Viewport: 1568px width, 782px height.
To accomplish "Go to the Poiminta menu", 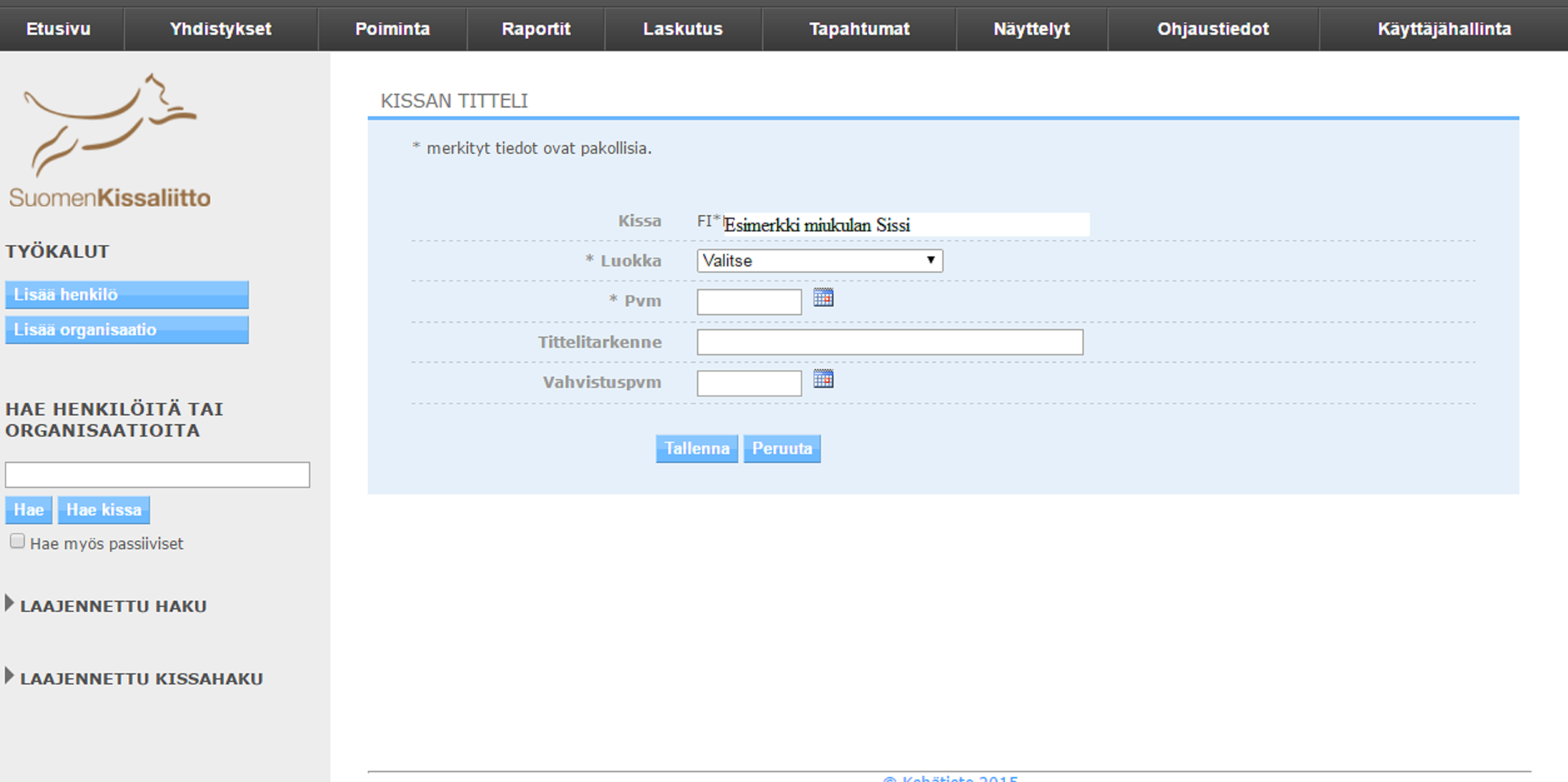I will point(393,29).
